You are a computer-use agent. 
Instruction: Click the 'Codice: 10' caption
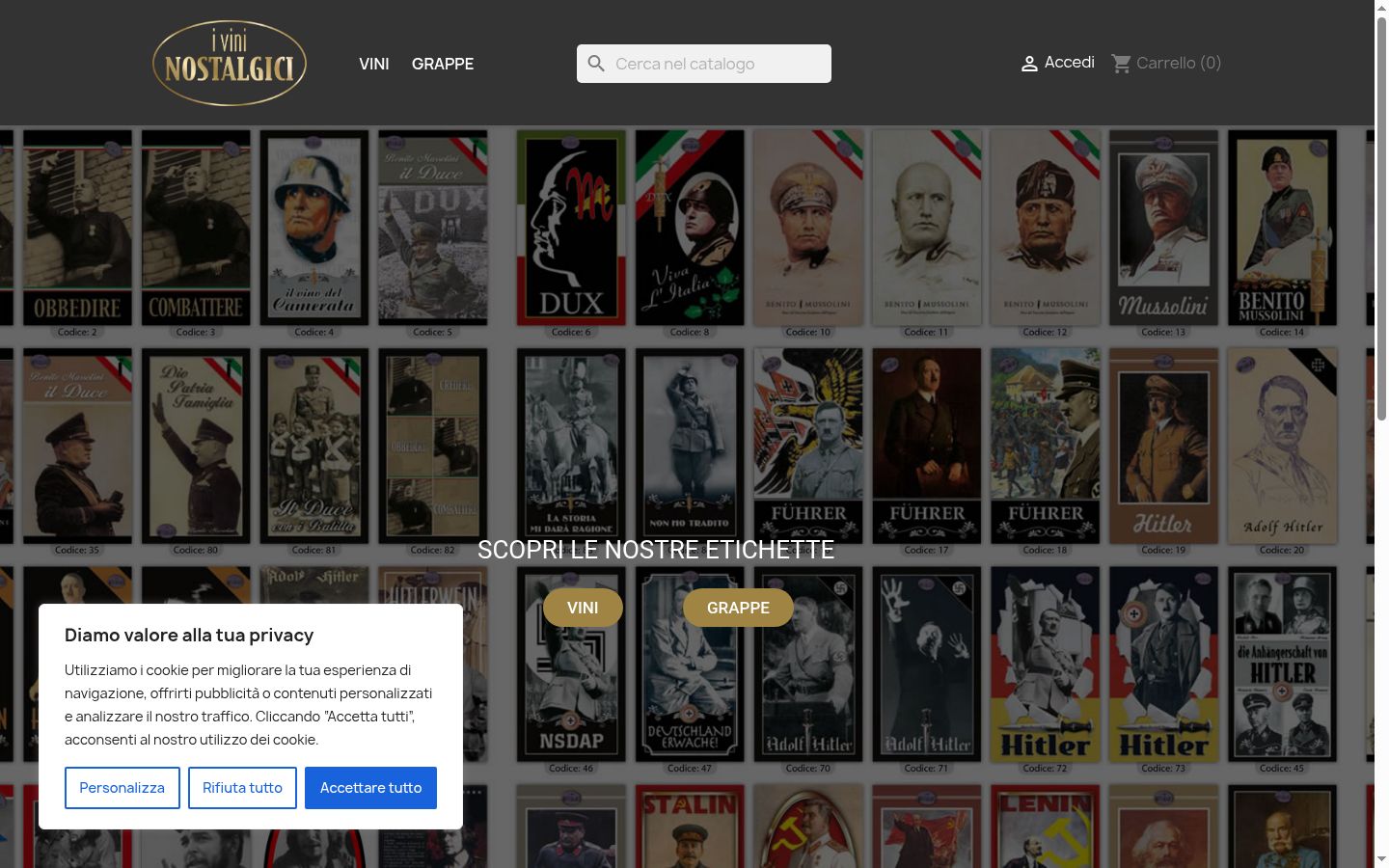point(808,332)
